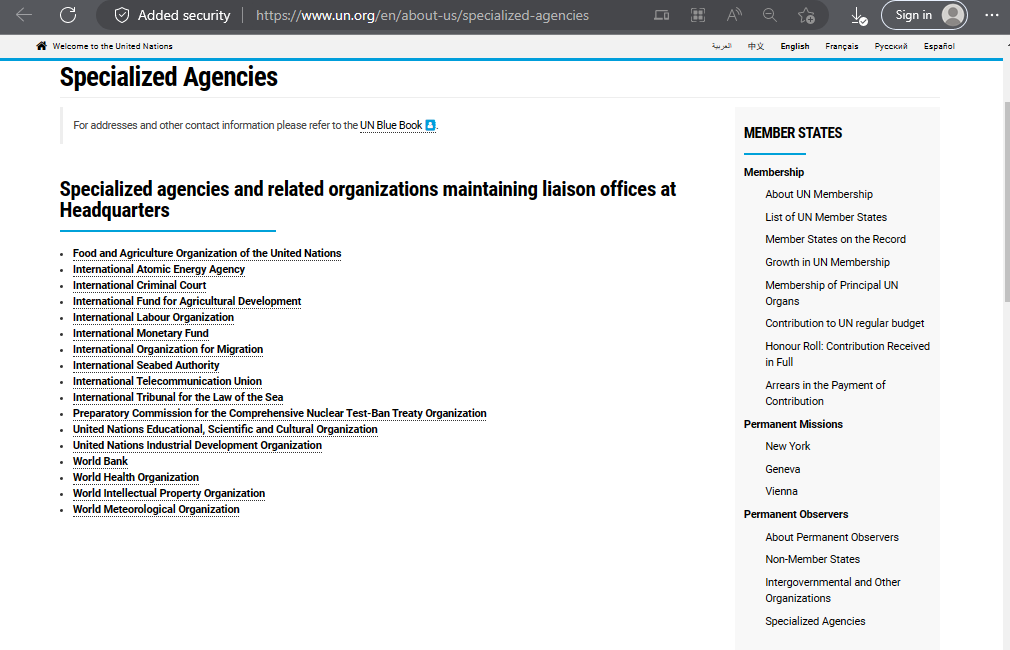
Task: Open the UNESCO full-name link
Action: pos(225,430)
